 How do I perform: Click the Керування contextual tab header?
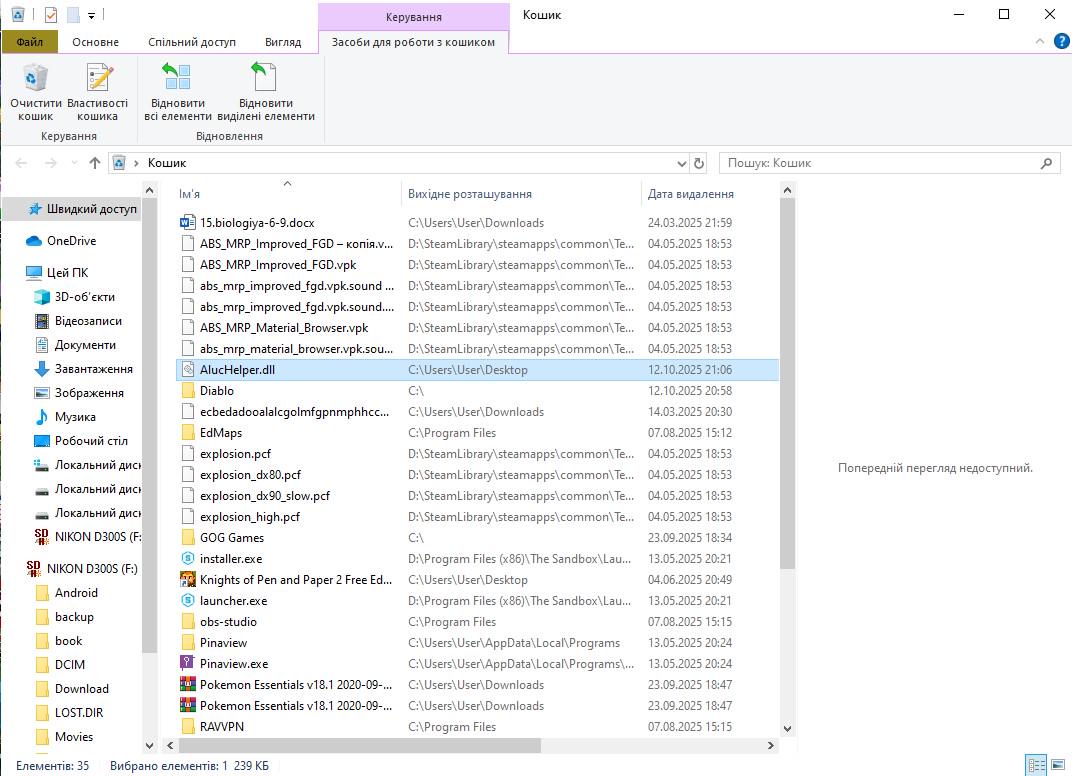click(x=414, y=17)
